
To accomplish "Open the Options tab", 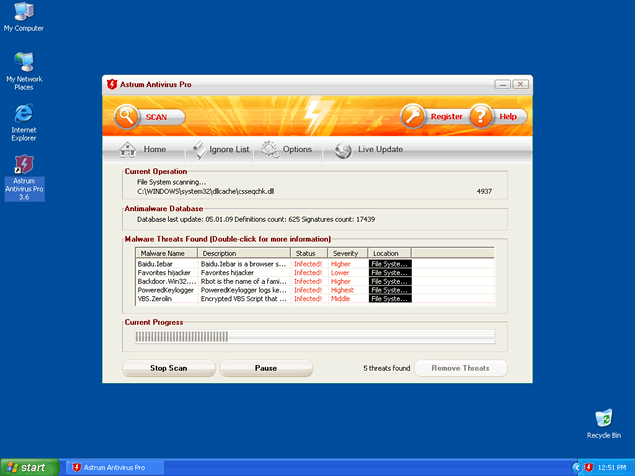I will [286, 149].
